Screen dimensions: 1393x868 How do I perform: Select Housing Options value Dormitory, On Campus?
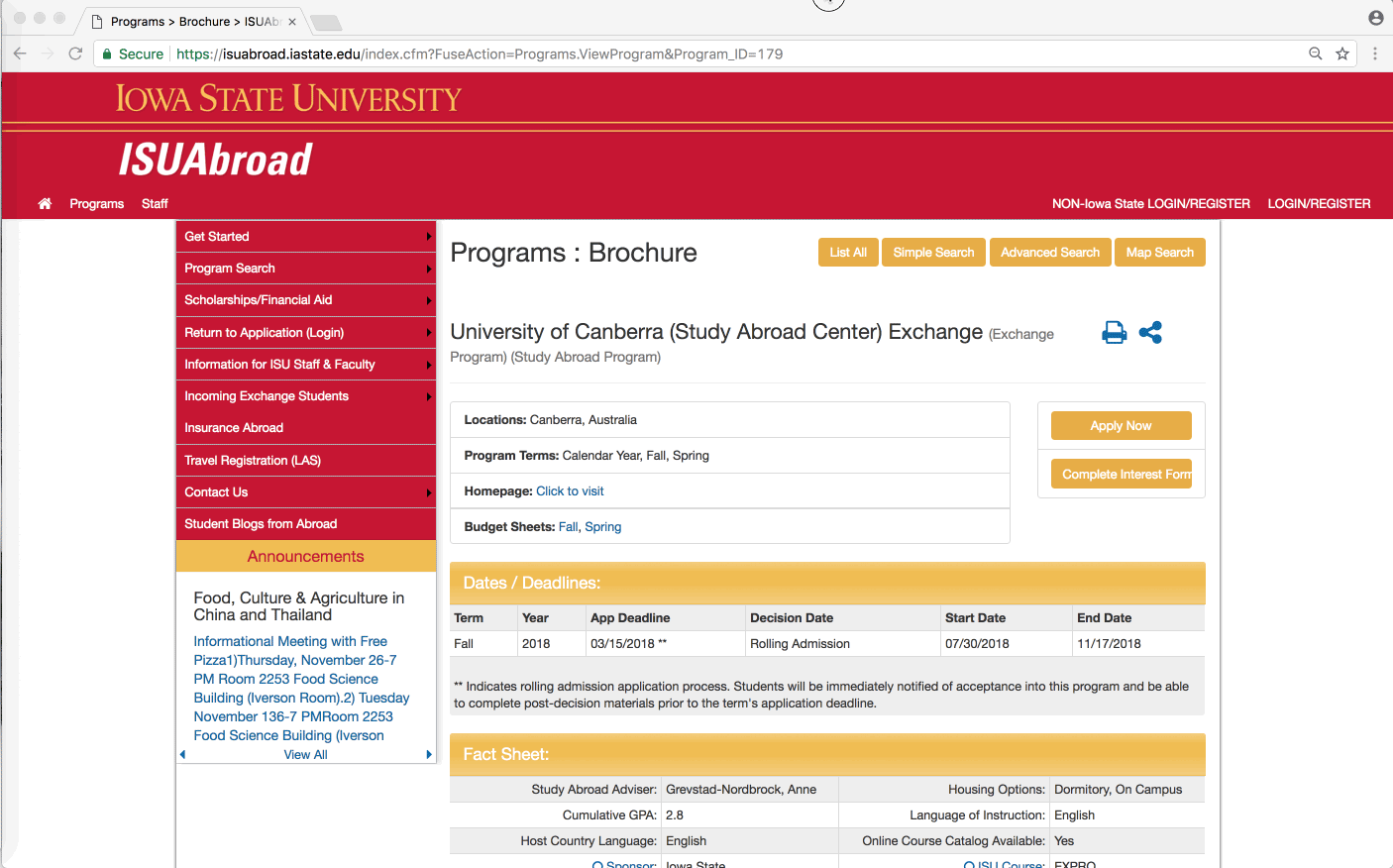[x=1119, y=790]
